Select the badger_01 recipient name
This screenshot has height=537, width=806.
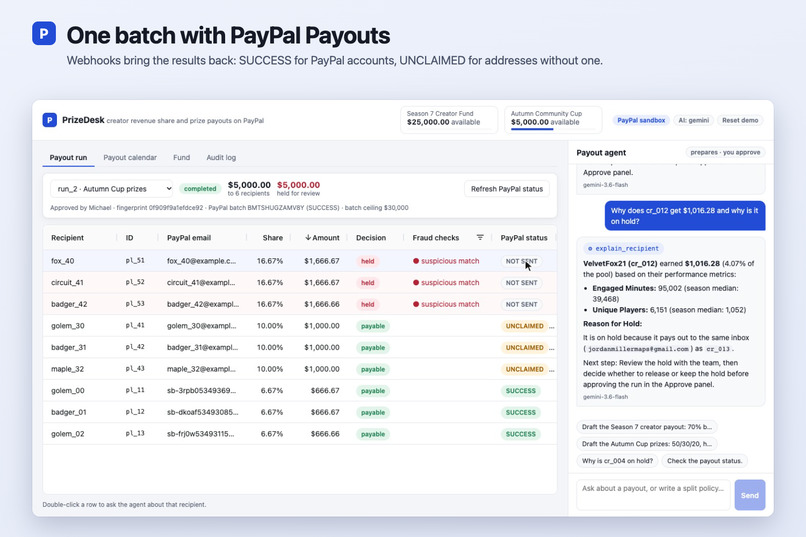68,412
